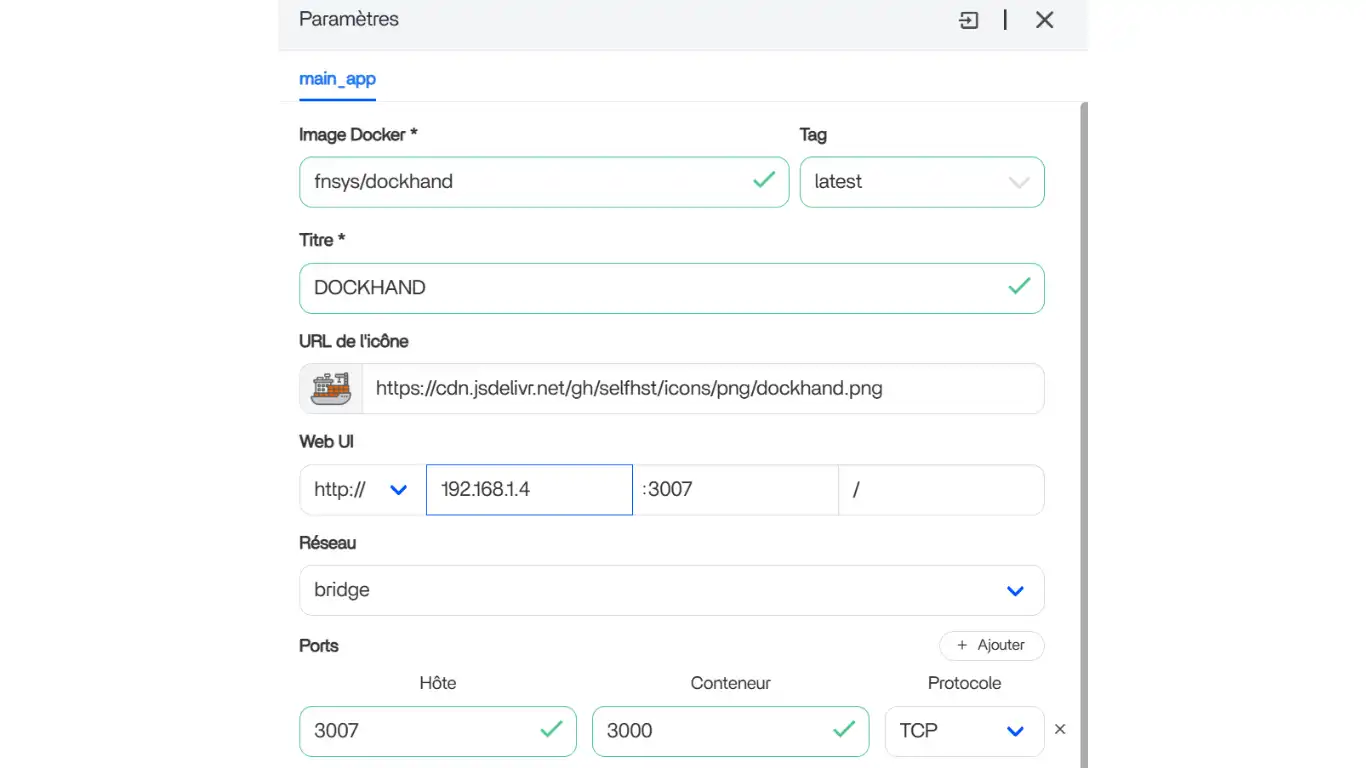The height and width of the screenshot is (768, 1366).
Task: Click the Web UI host field 192.168.1.4
Action: (529, 490)
